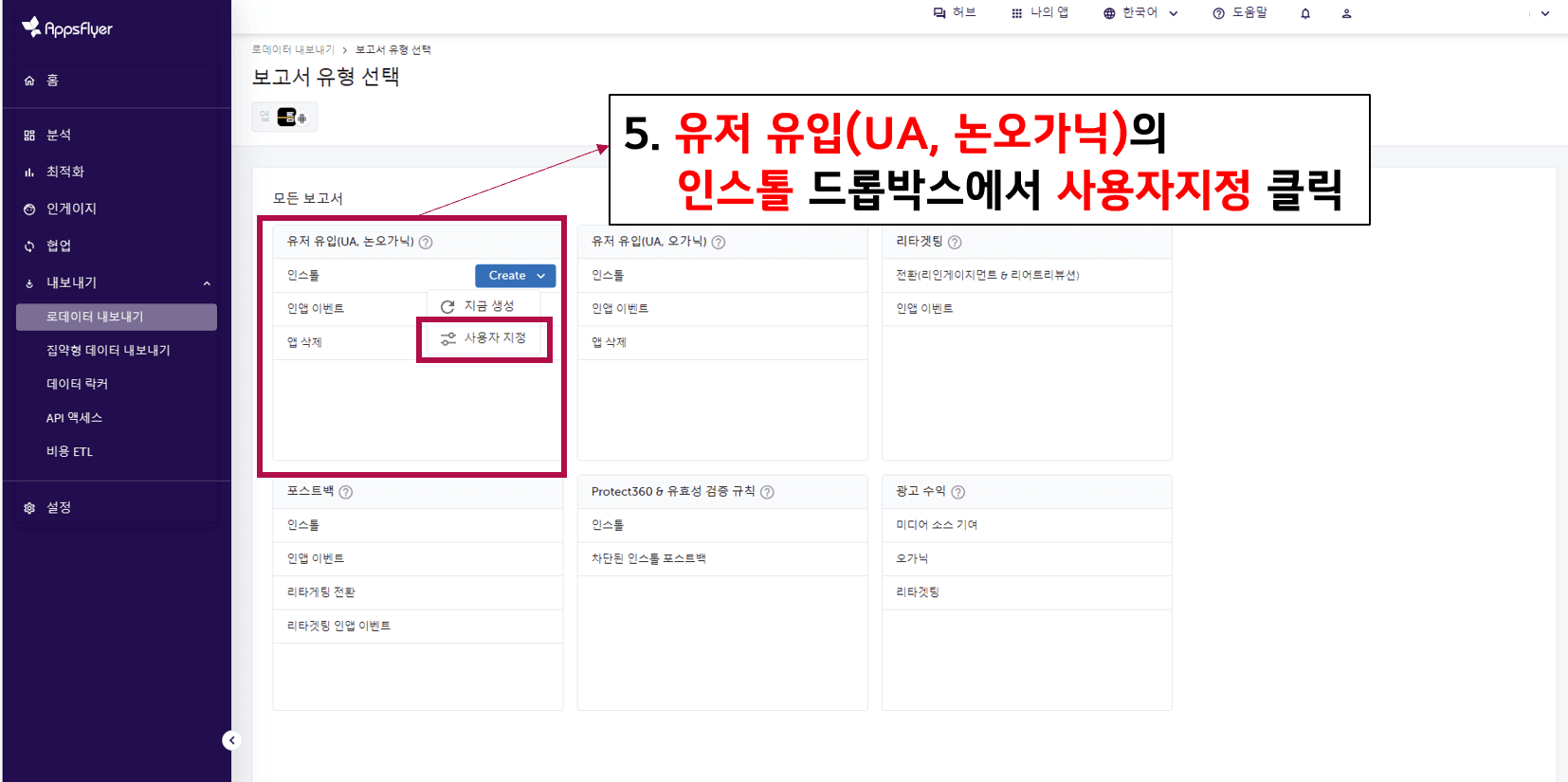Click the refresh icon beside 지금 생성
Viewport: 1568px width, 782px height.
click(x=447, y=306)
